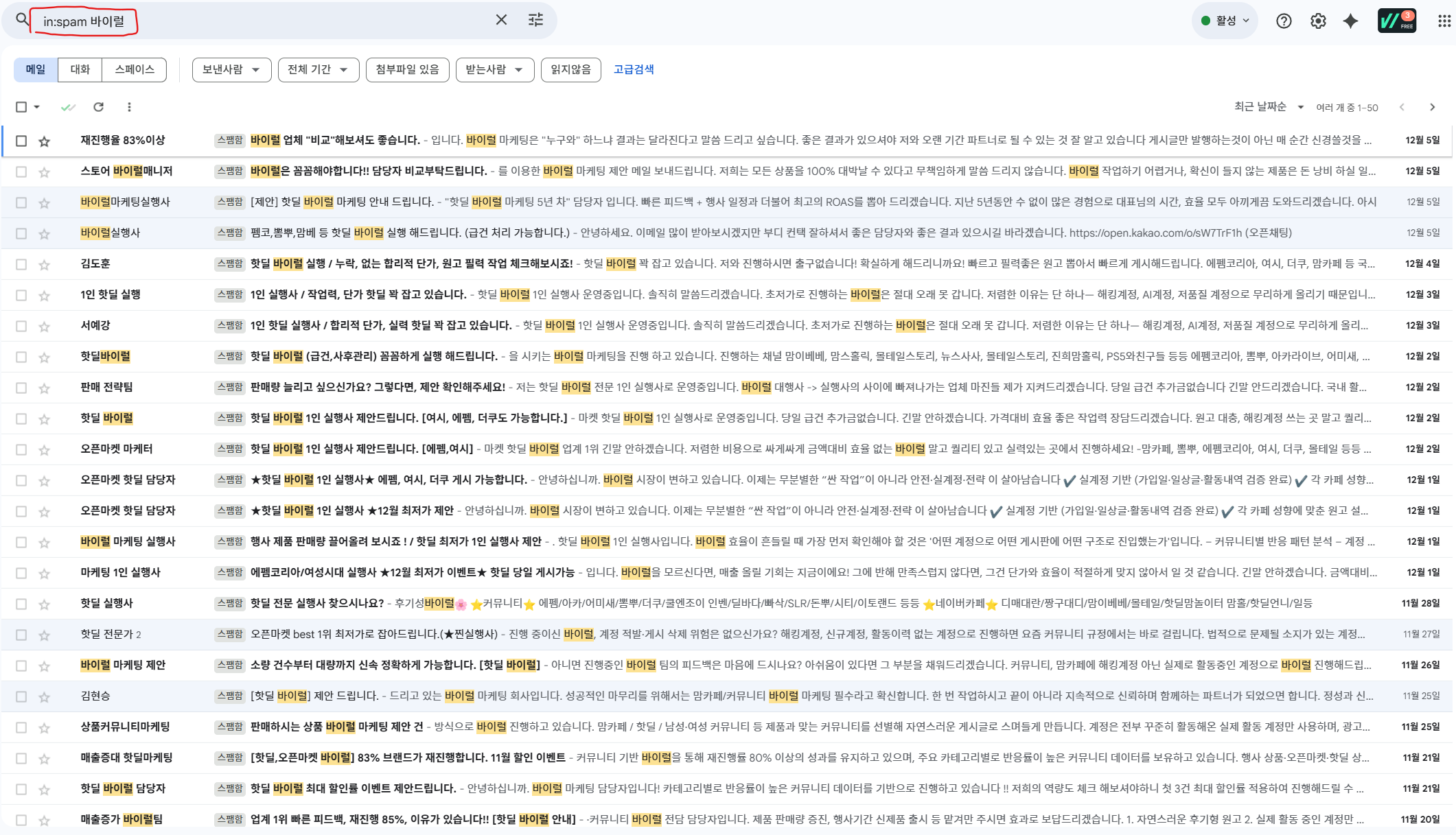This screenshot has height=835, width=1456.
Task: Expand the 보낸사람 filter dropdown
Action: click(x=231, y=70)
